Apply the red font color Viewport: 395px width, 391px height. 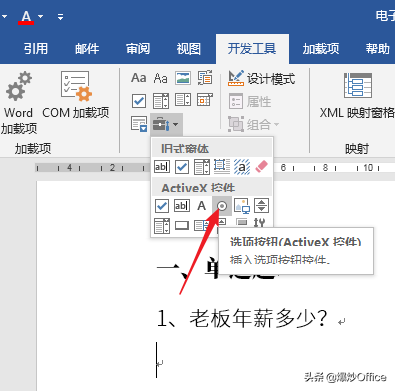[x=26, y=17]
